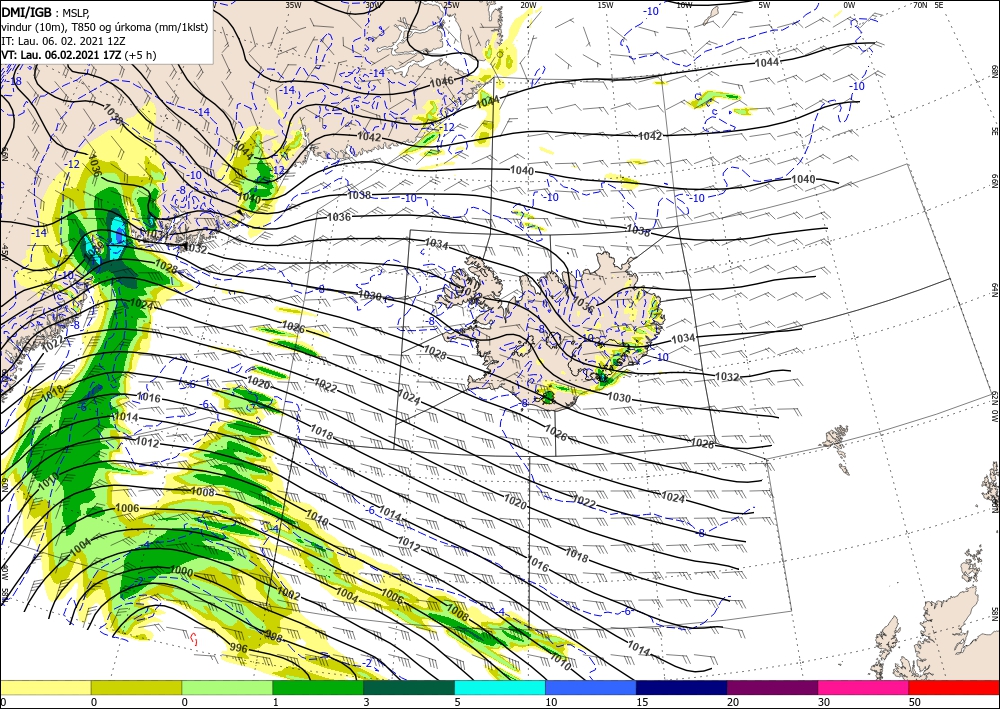Screen dimensions: 1000x709
Task: Click the 30W longitude label
Action: click(371, 5)
